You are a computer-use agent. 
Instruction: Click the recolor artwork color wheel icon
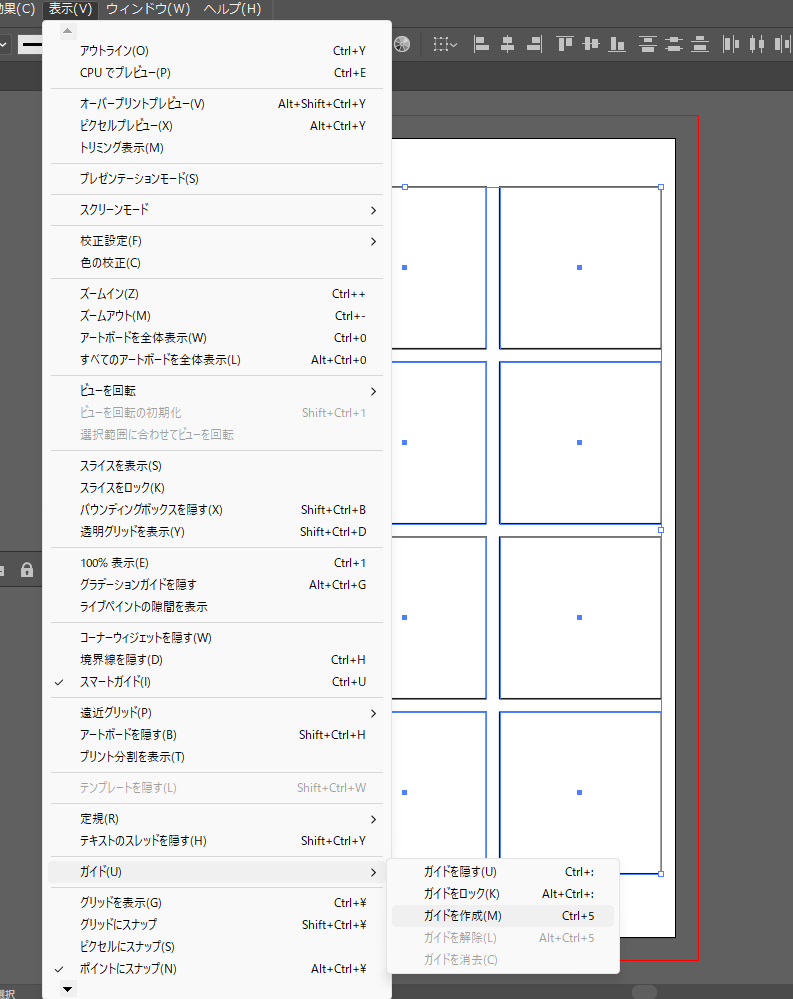(x=402, y=44)
